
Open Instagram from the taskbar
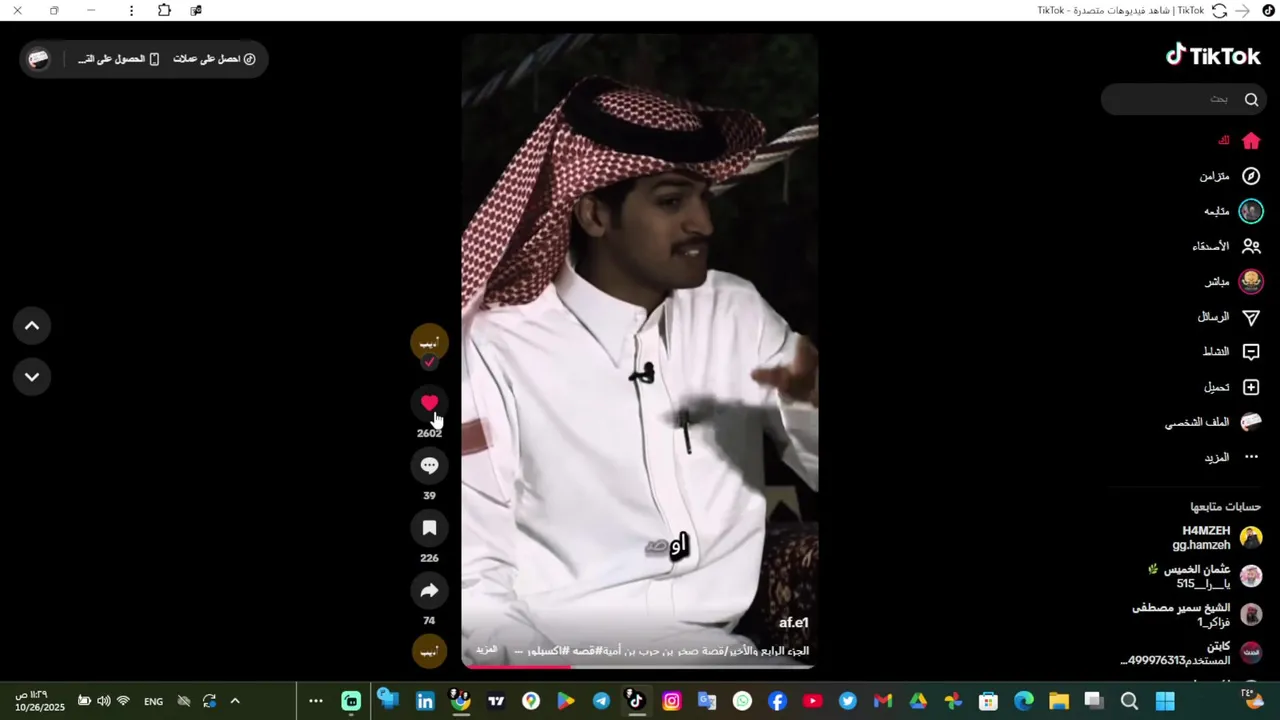point(671,701)
